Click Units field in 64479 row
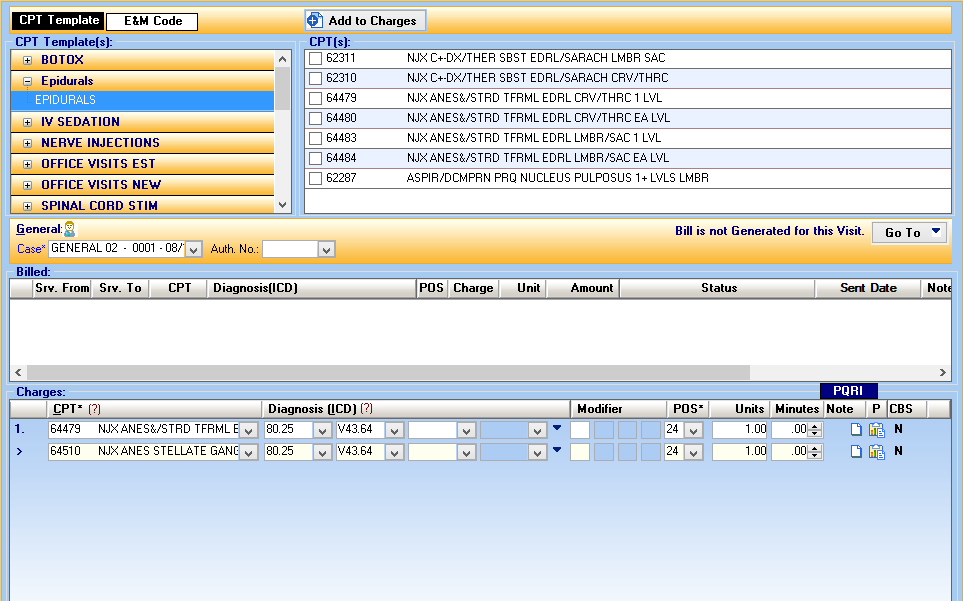This screenshot has height=601, width=963. tap(739, 430)
